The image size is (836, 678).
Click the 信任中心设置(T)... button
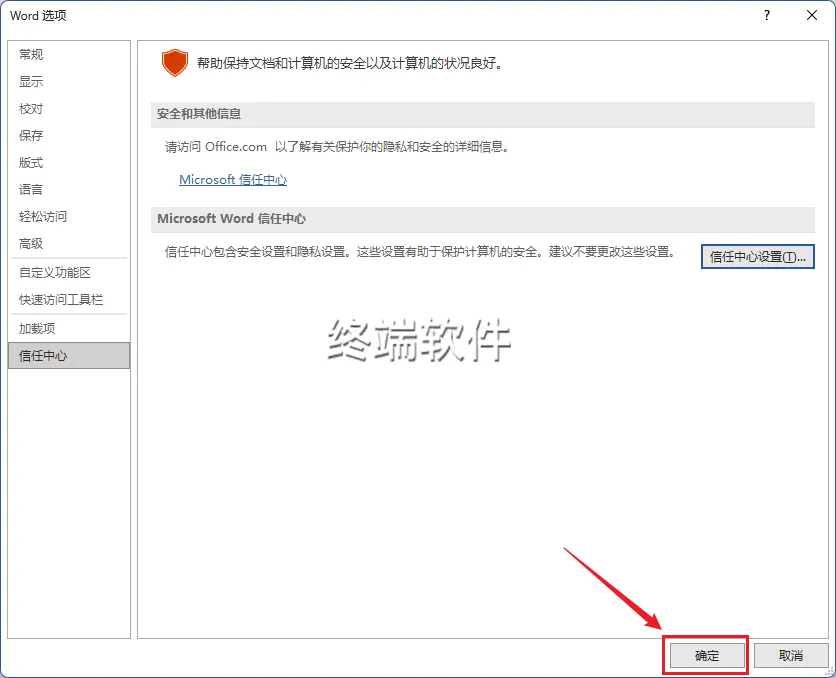pos(758,257)
